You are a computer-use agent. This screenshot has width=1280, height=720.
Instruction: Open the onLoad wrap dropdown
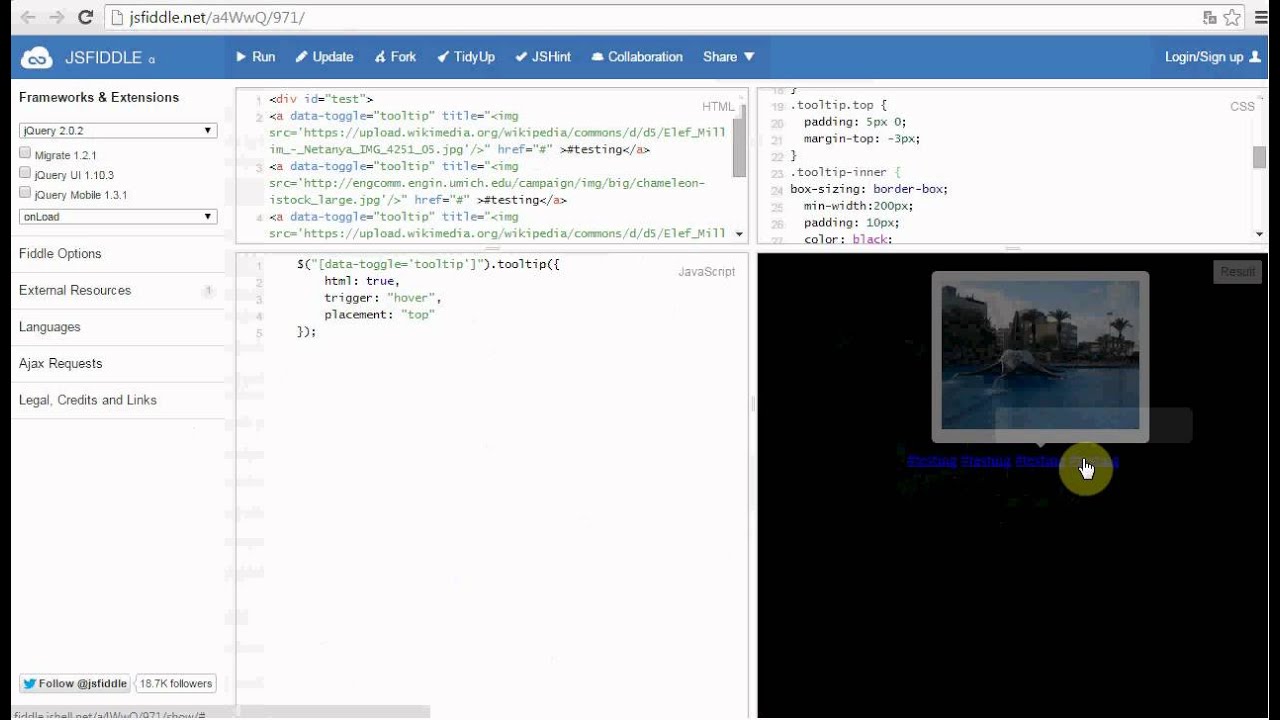pyautogui.click(x=118, y=217)
